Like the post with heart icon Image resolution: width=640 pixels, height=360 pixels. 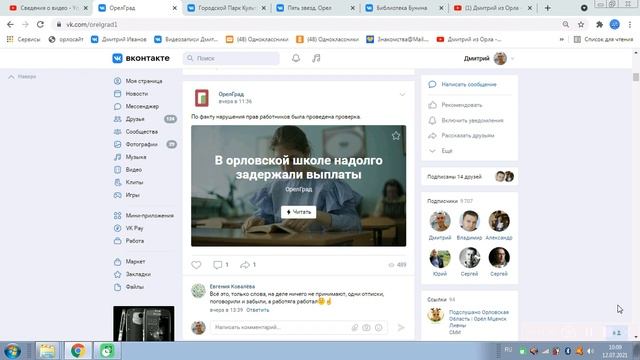(196, 265)
